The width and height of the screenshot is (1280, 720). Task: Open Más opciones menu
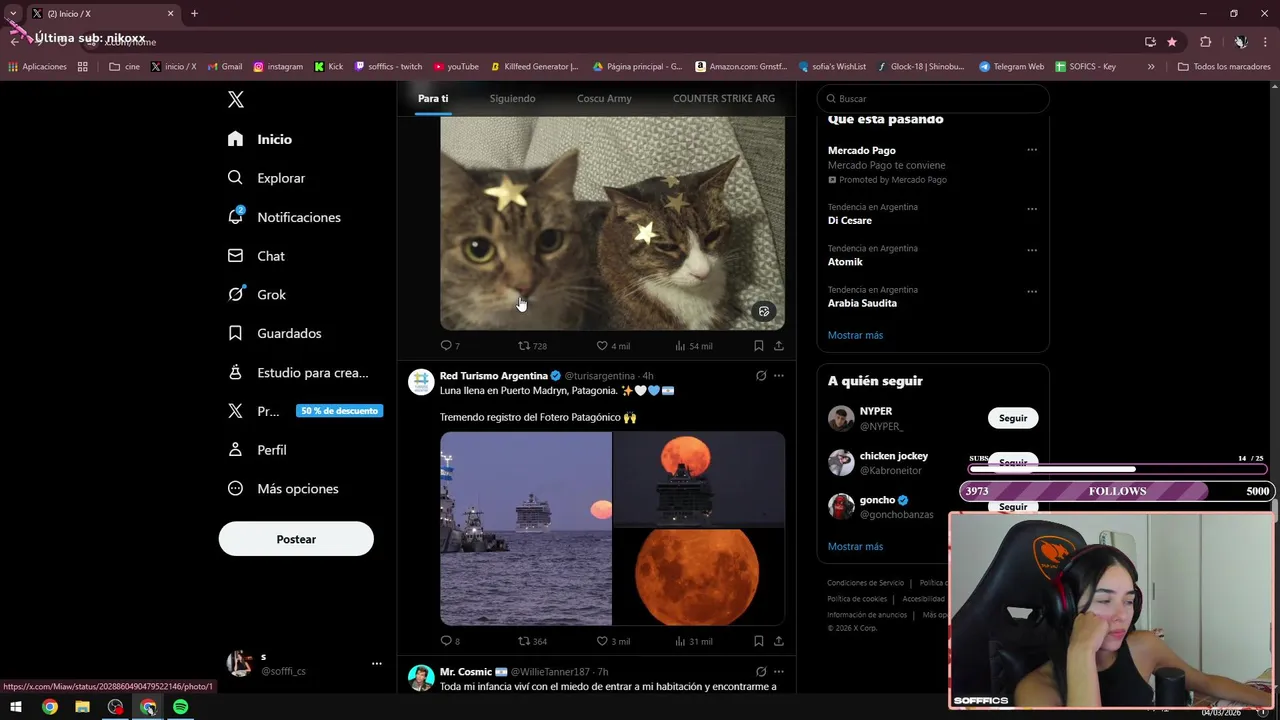point(283,489)
